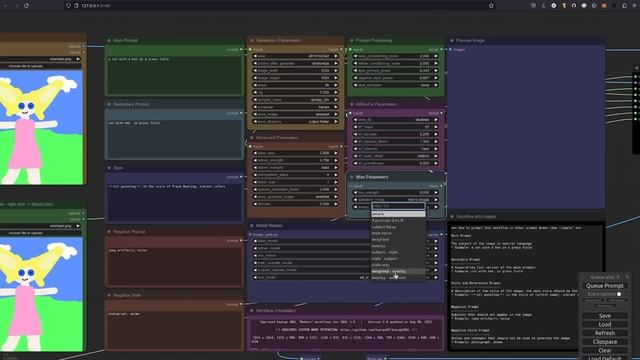Collapse bottom-center Workflow Information node via dot

click(251, 310)
